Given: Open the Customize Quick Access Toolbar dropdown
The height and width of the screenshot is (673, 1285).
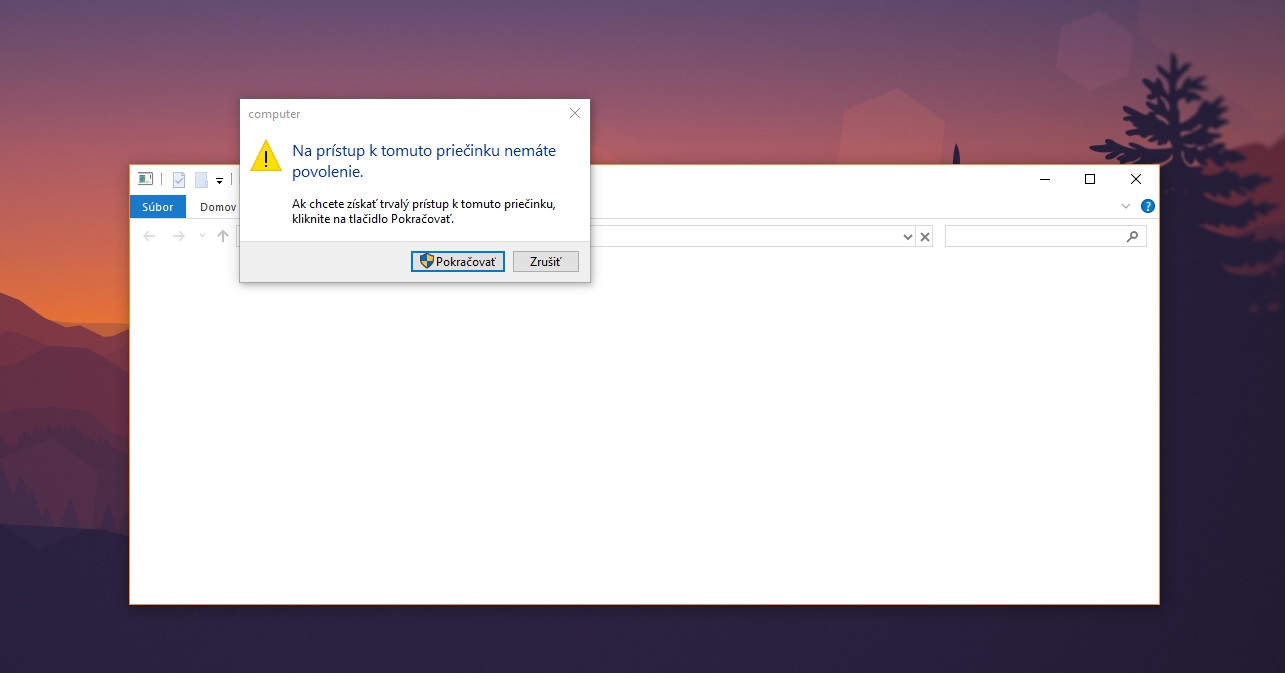Looking at the screenshot, I should [219, 181].
